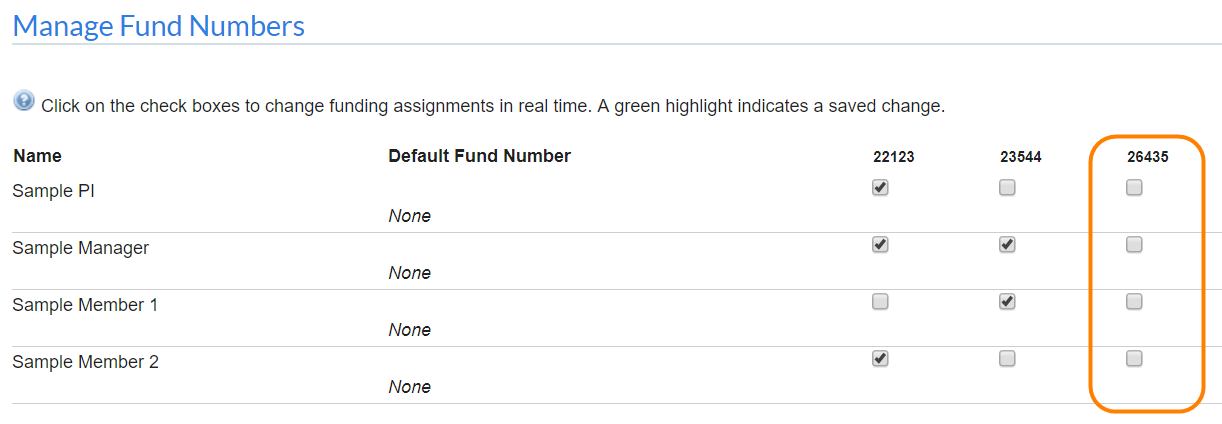This screenshot has height=424, width=1222.
Task: Click the 22123 fund column header
Action: pos(893,157)
